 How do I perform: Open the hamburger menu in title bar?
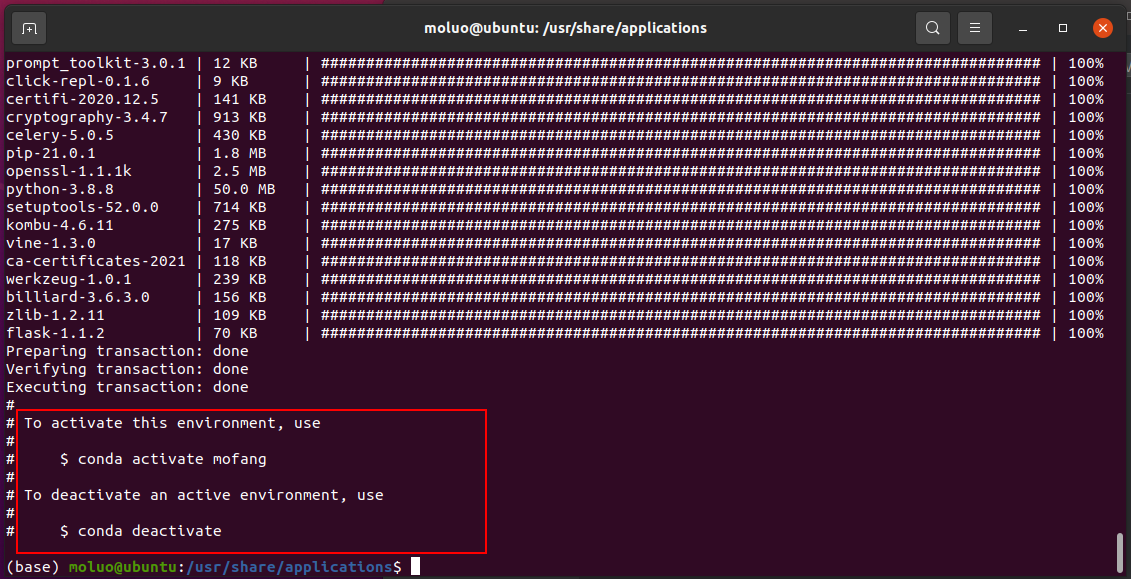pyautogui.click(x=974, y=29)
